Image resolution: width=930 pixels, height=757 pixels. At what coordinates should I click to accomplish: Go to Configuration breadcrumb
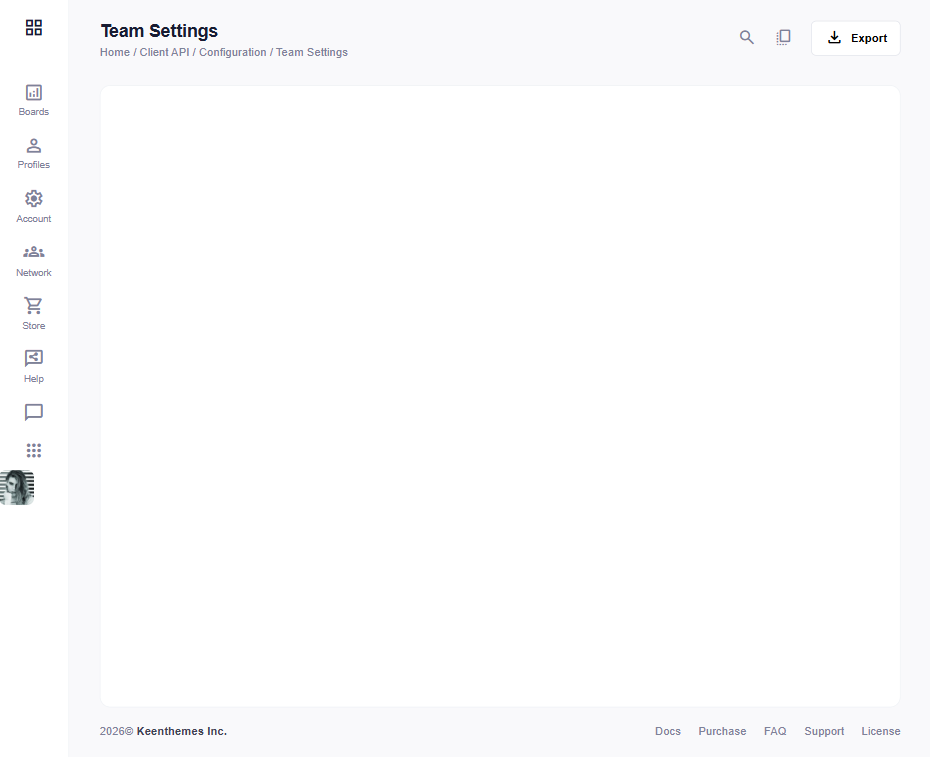point(232,52)
